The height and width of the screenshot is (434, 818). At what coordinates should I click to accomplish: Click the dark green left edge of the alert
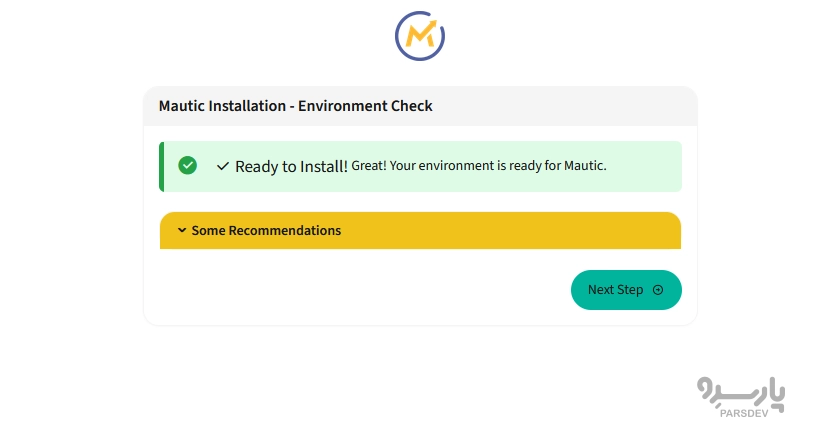coord(161,166)
